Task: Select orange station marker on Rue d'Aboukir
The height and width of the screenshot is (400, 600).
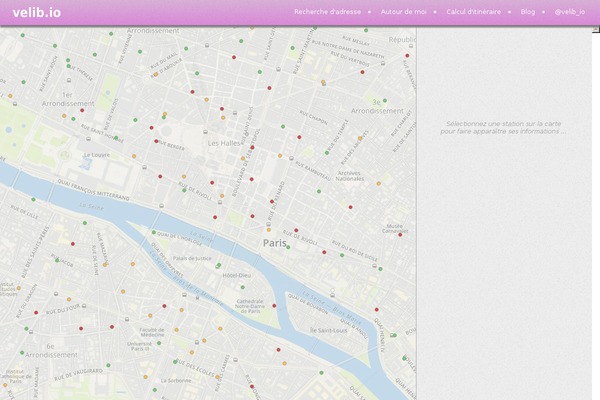Action: click(x=156, y=74)
